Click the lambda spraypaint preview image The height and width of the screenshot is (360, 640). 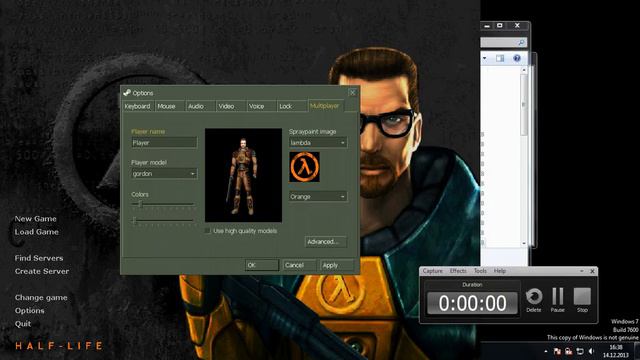click(x=304, y=167)
